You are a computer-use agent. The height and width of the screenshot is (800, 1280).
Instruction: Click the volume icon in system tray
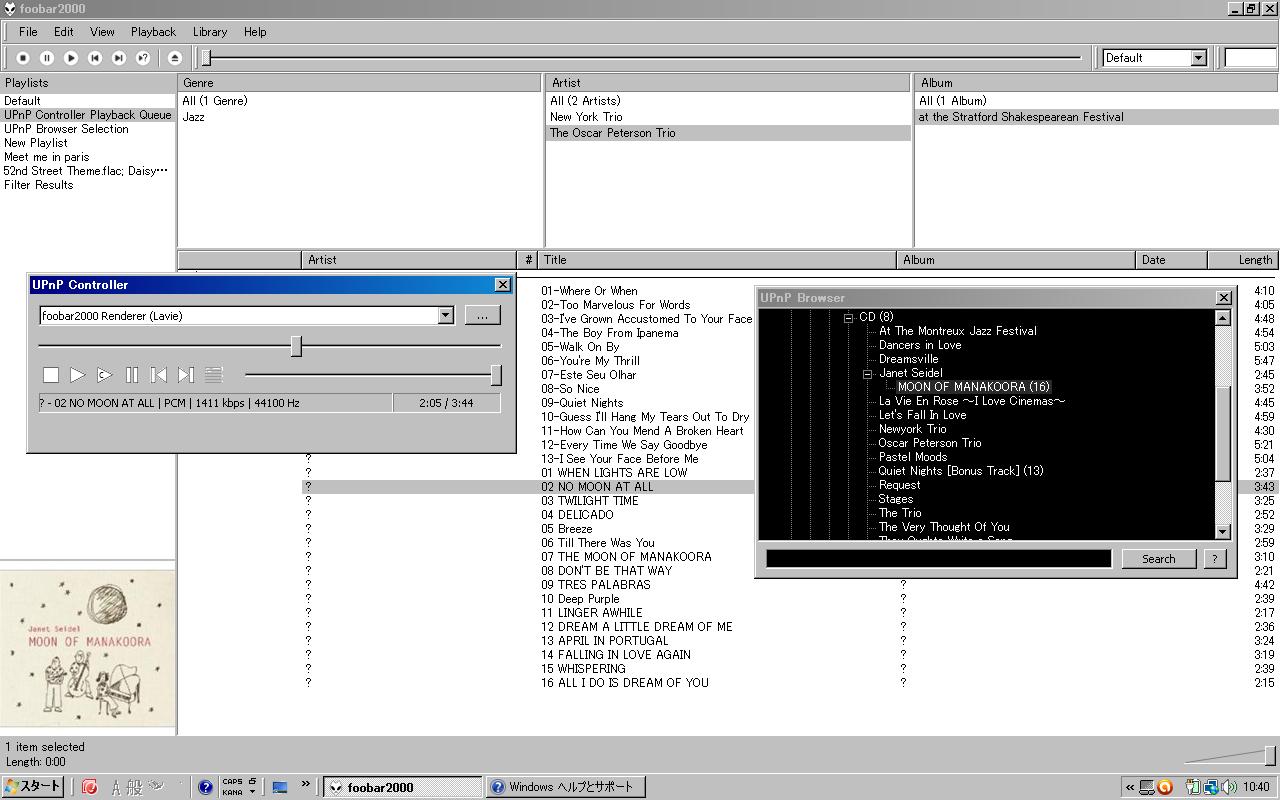(x=1230, y=787)
